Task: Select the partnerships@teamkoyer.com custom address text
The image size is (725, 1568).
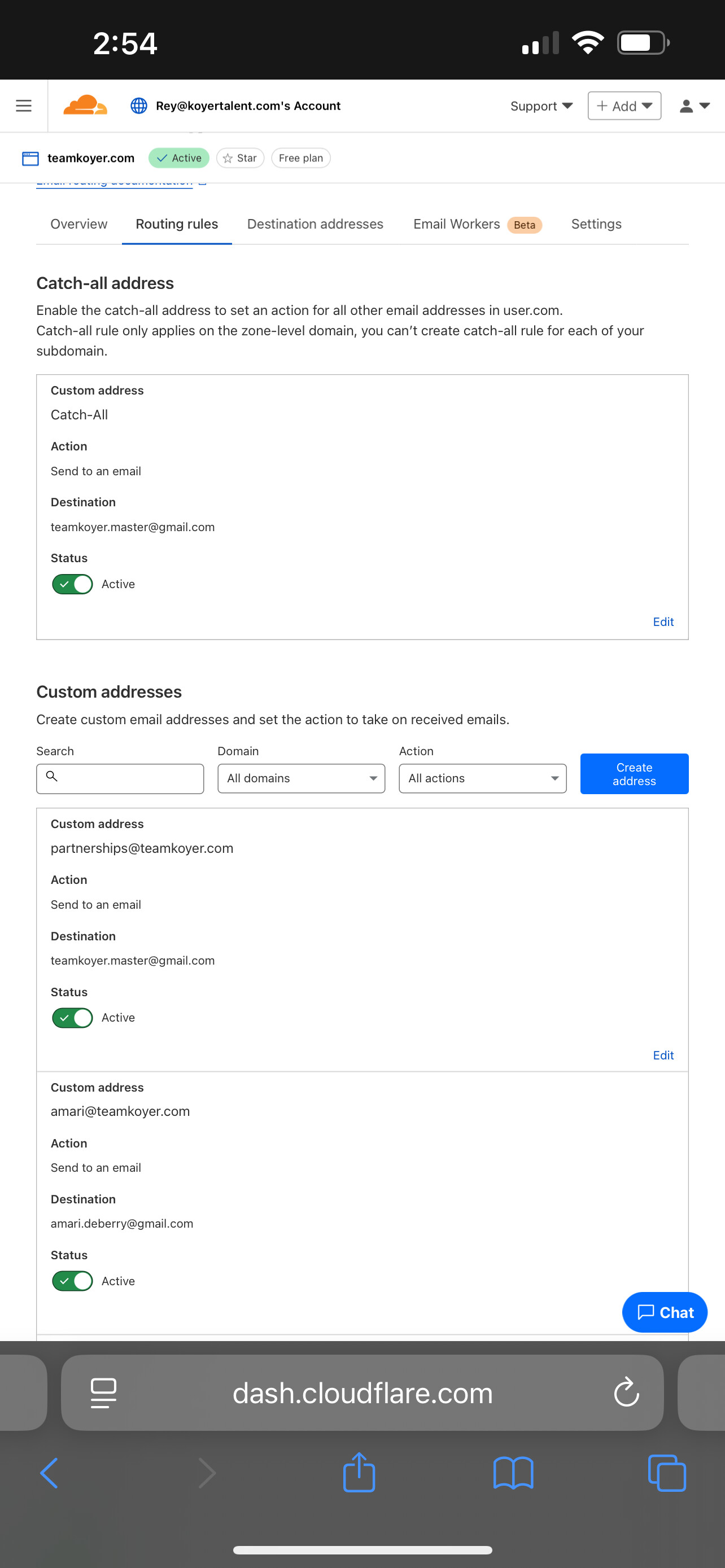Action: coord(142,848)
